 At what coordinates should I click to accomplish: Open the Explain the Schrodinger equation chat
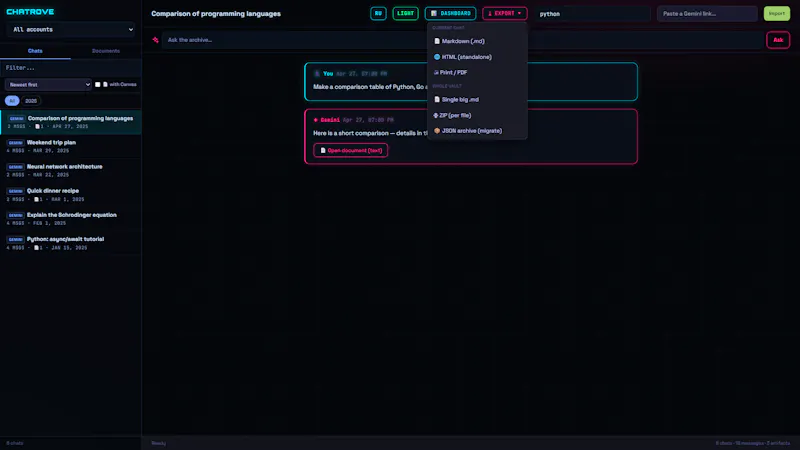tap(71, 219)
